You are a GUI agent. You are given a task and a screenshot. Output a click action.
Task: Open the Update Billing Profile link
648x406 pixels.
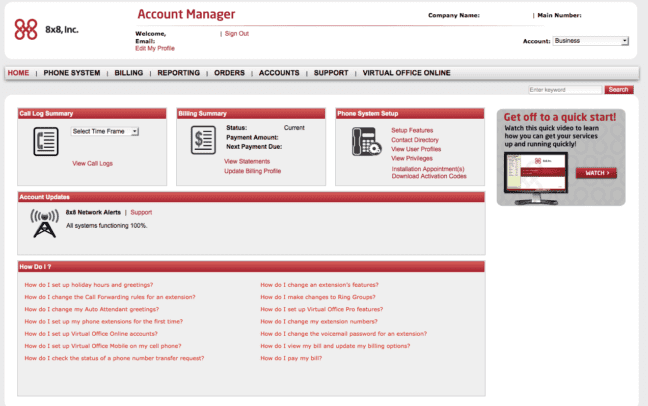tap(253, 171)
